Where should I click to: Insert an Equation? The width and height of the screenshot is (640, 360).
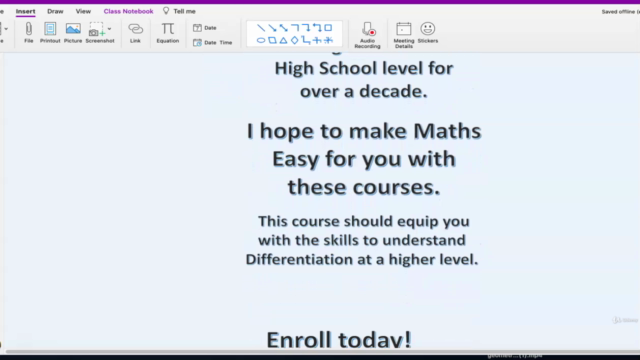click(x=168, y=32)
